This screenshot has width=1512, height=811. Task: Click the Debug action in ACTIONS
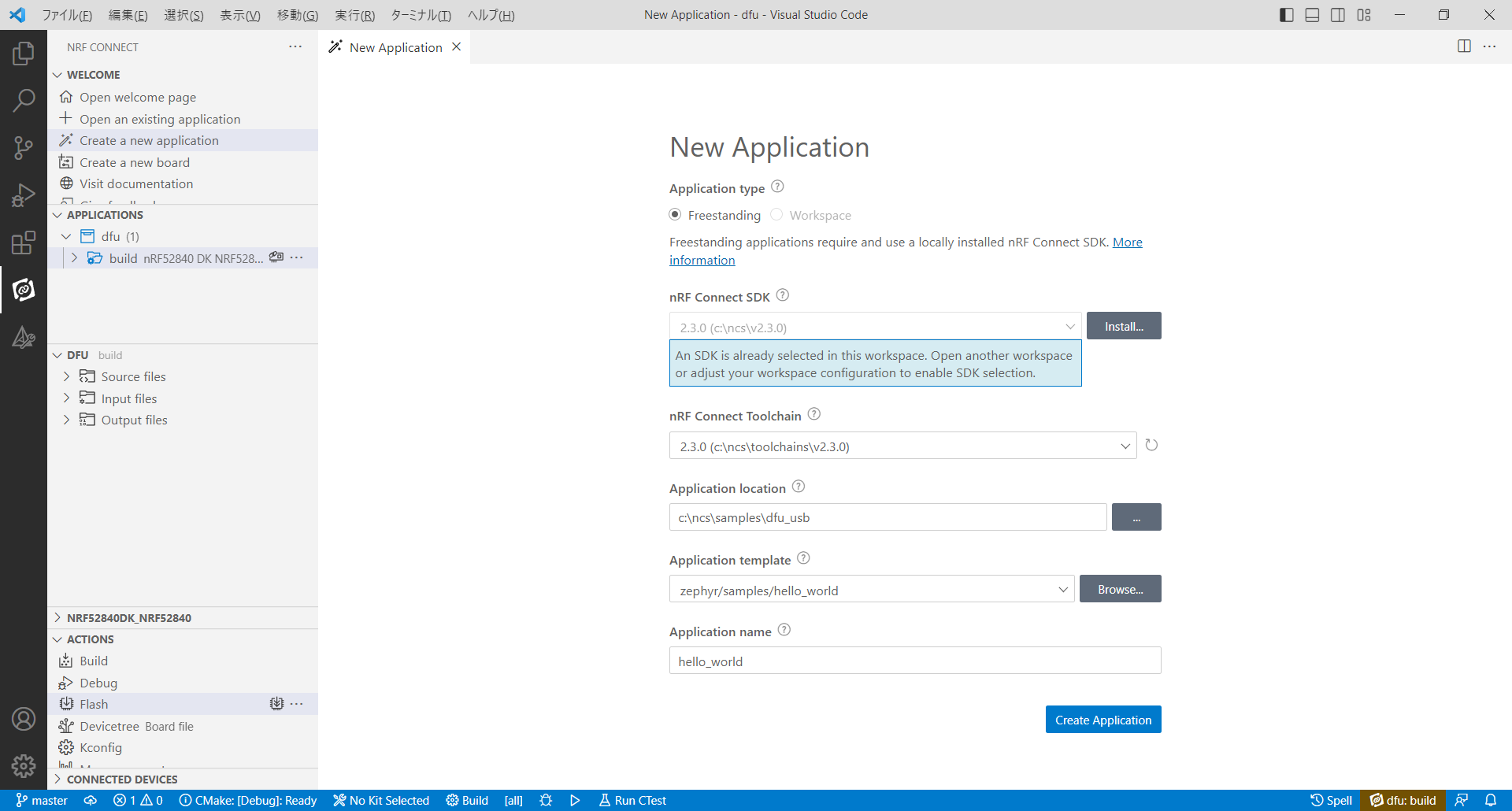(x=98, y=683)
